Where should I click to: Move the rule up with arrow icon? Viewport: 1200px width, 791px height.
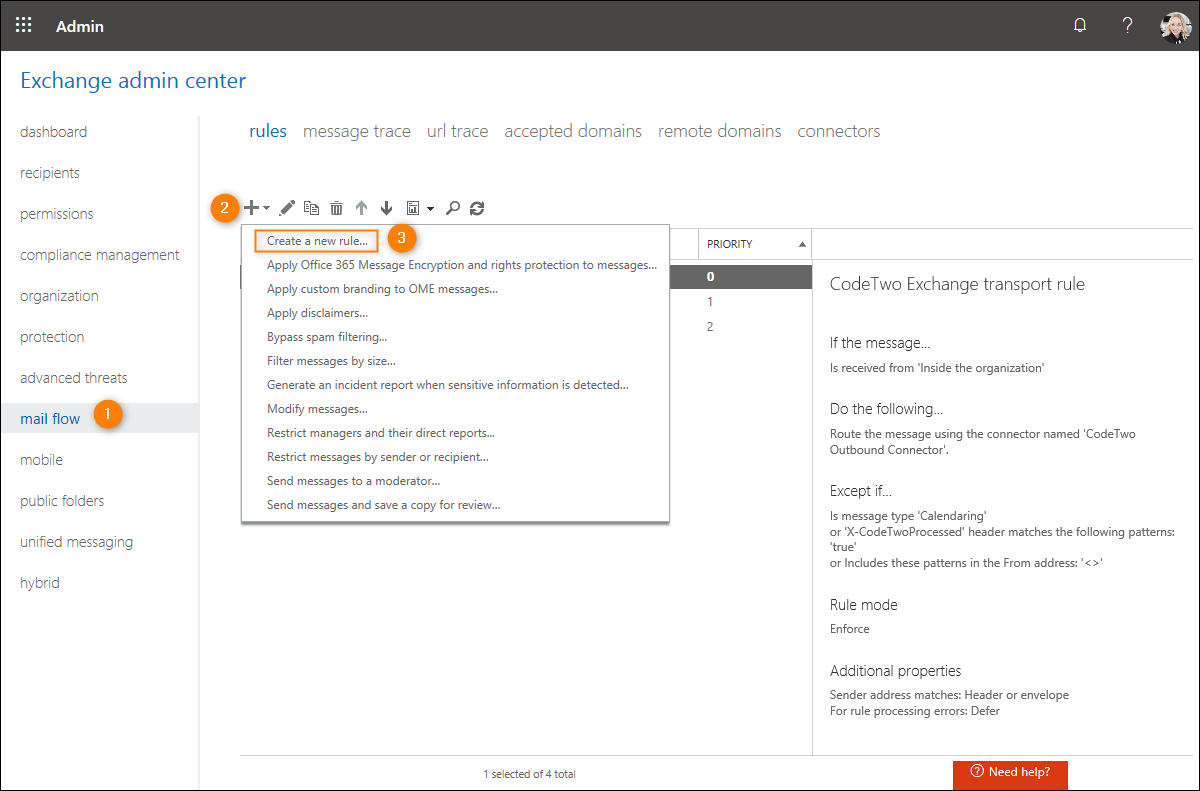361,207
